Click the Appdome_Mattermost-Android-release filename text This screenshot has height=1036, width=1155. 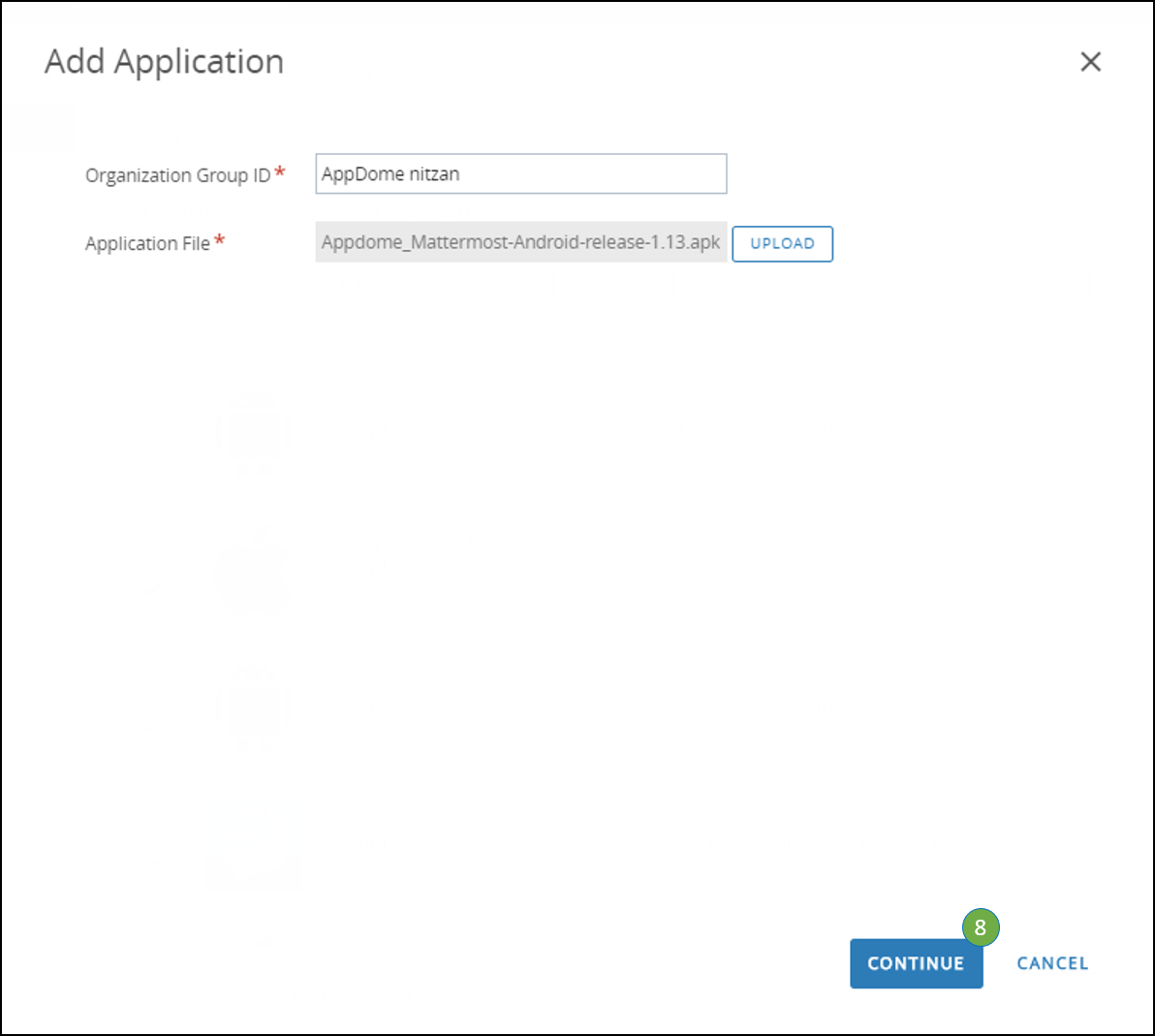[520, 242]
